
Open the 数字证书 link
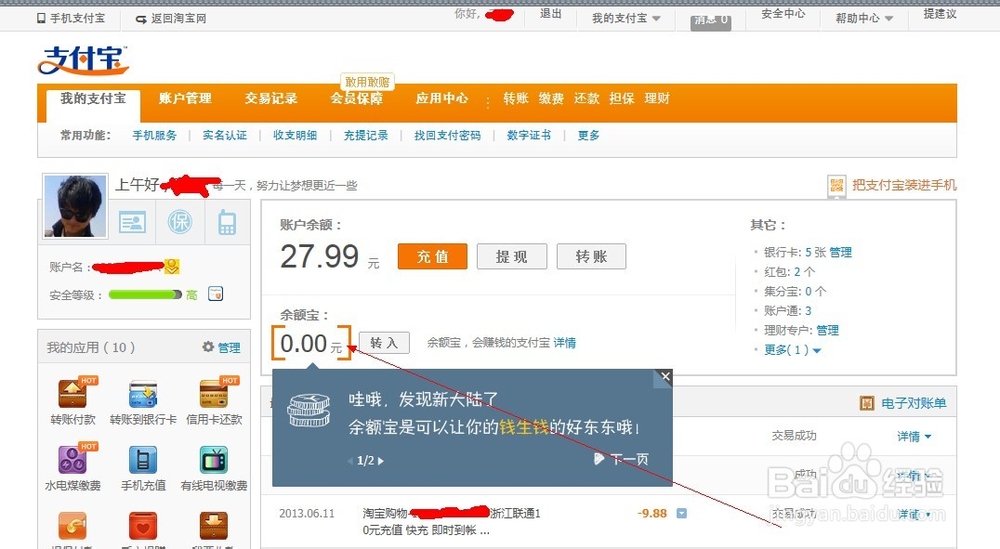pos(529,135)
